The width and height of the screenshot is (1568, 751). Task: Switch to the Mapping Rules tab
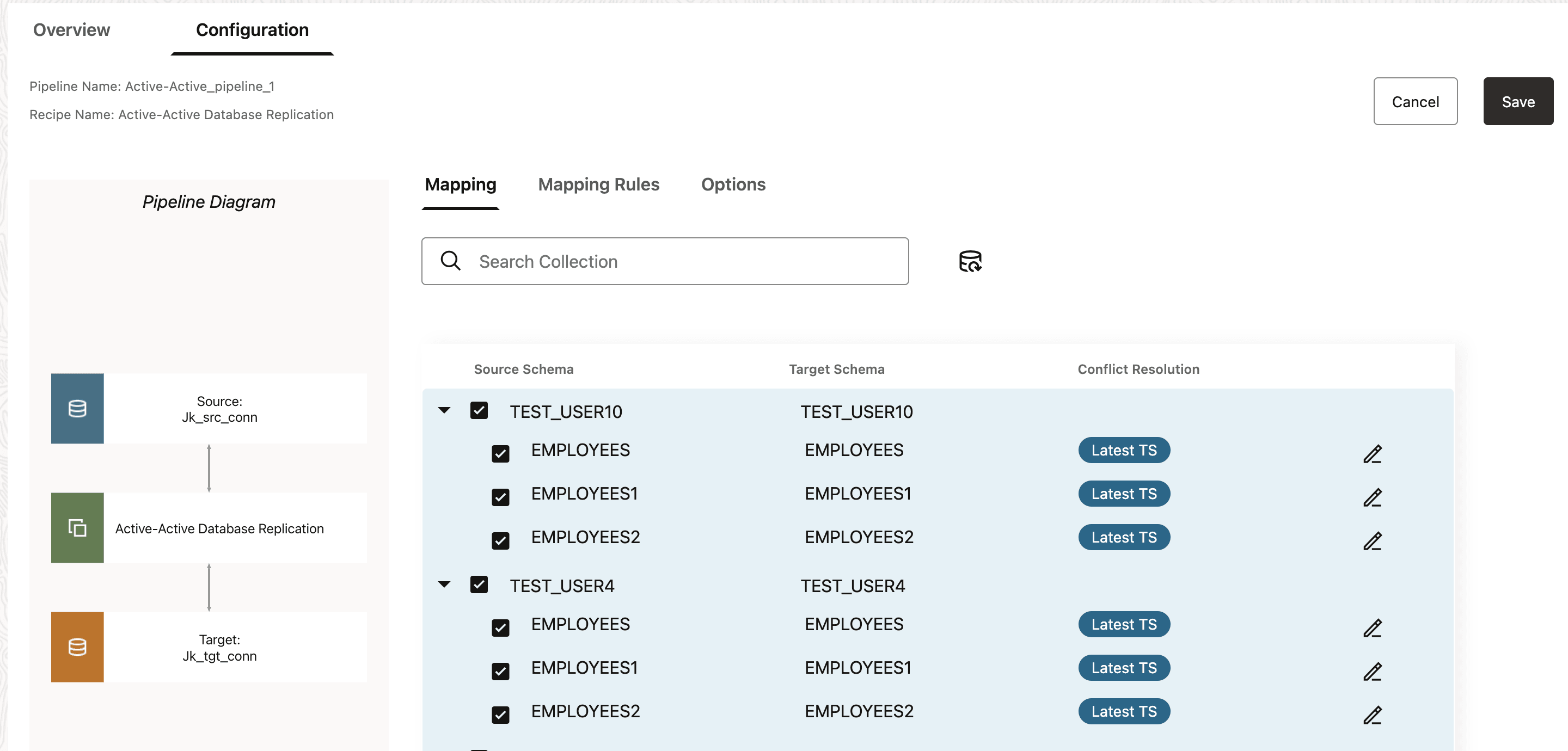click(x=598, y=184)
